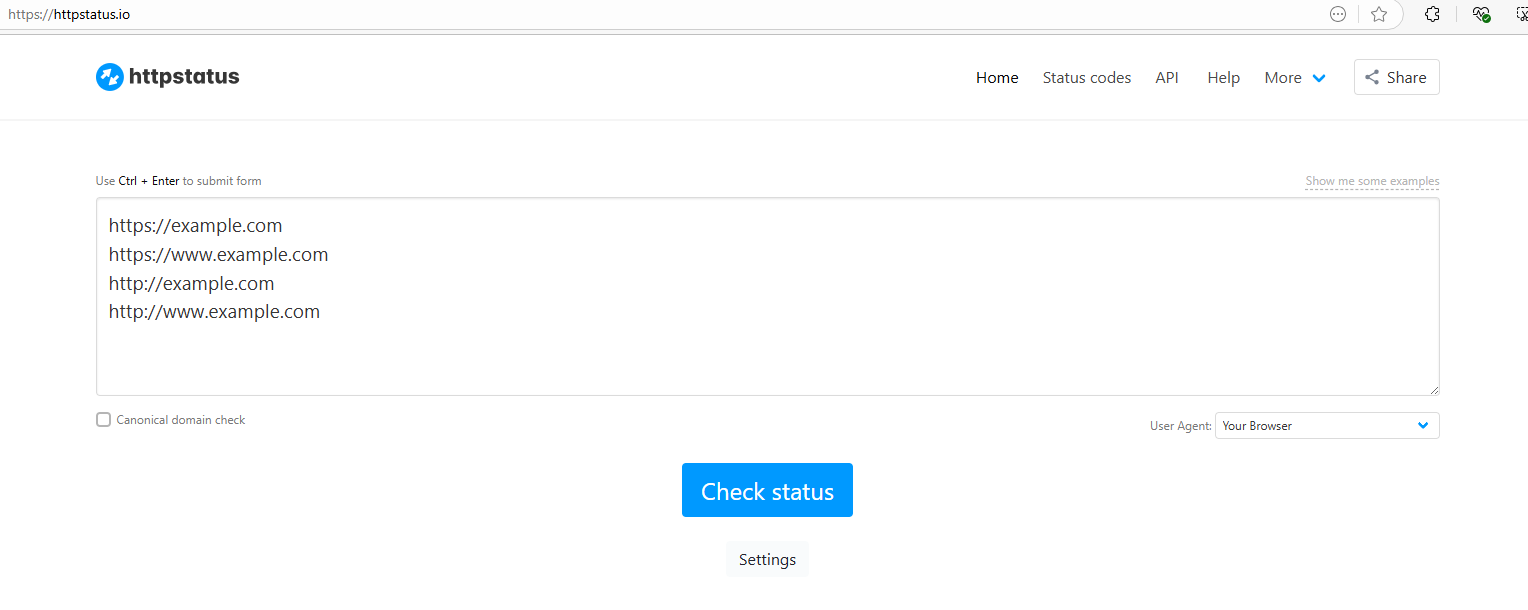The image size is (1528, 610).
Task: Select the Home navigation item
Action: [x=997, y=78]
